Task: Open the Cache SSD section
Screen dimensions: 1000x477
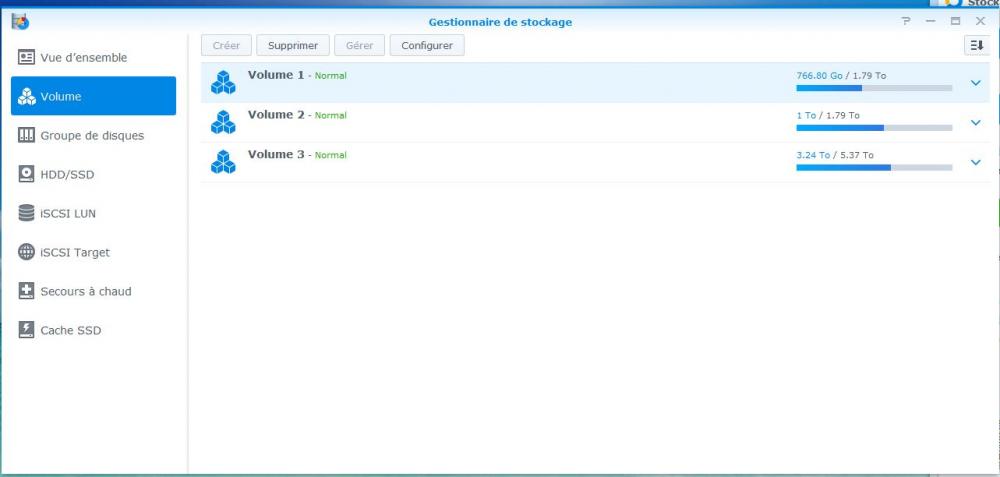Action: [93, 330]
